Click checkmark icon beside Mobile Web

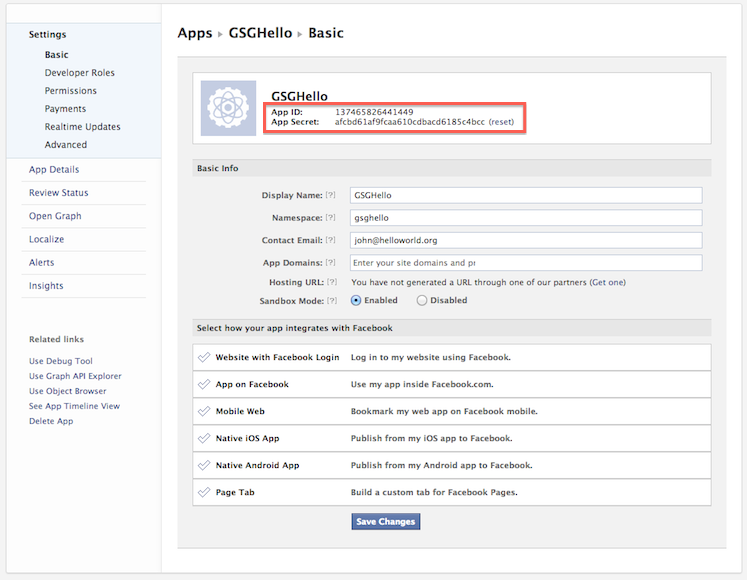coord(204,411)
